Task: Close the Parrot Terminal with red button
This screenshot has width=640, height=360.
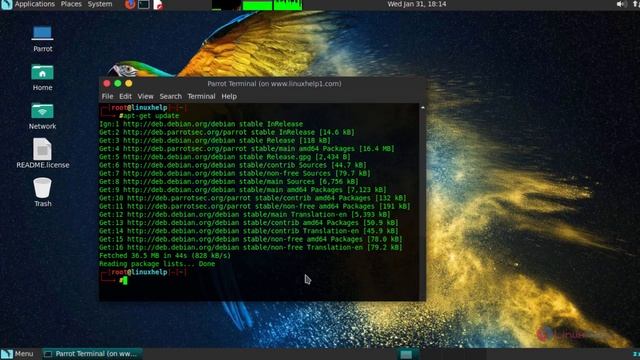Action: coord(107,83)
